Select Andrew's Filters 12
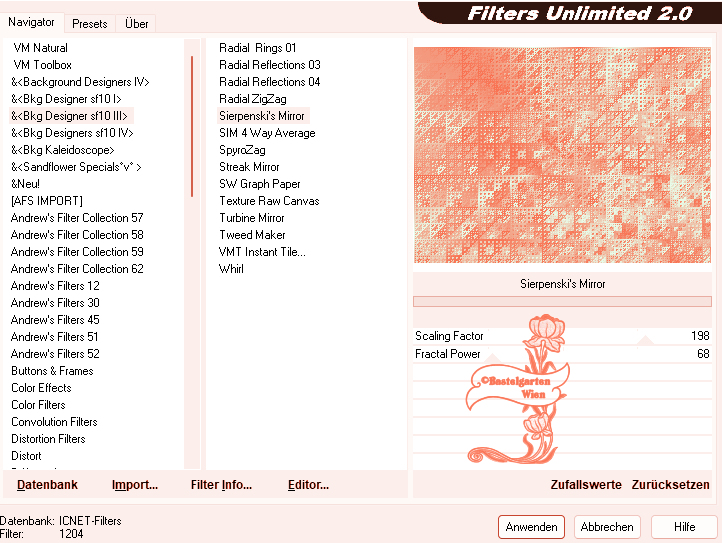The width and height of the screenshot is (722, 543). click(x=55, y=286)
